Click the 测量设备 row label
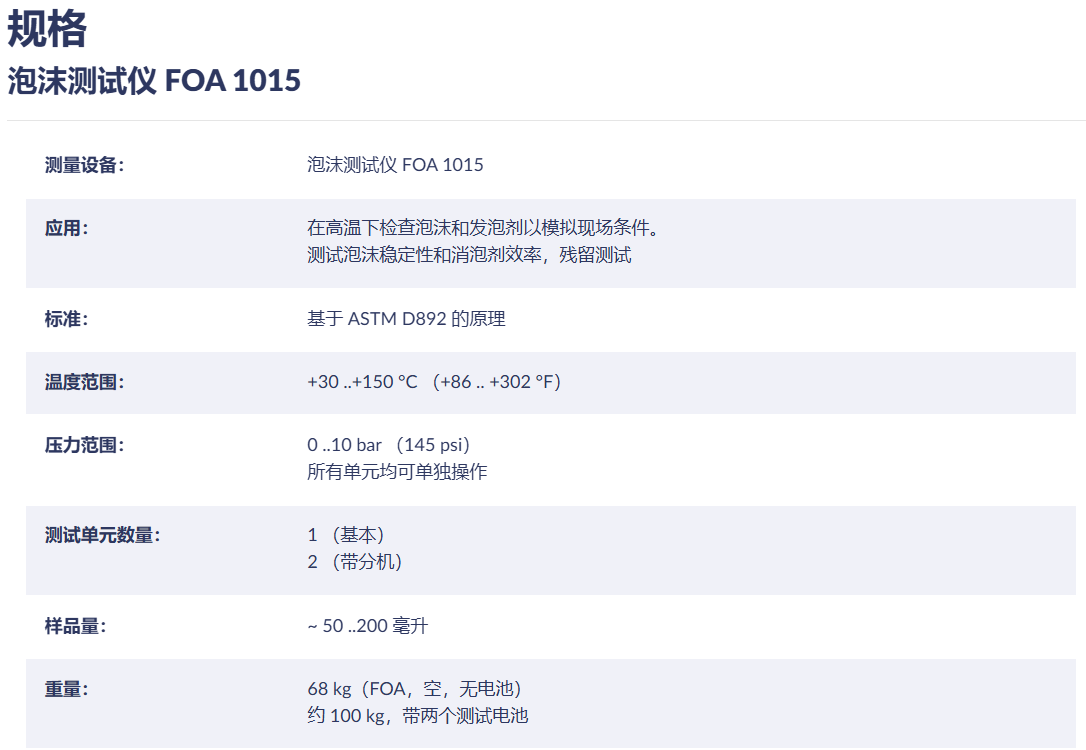Screen dimensions: 1086x750 [x=84, y=165]
